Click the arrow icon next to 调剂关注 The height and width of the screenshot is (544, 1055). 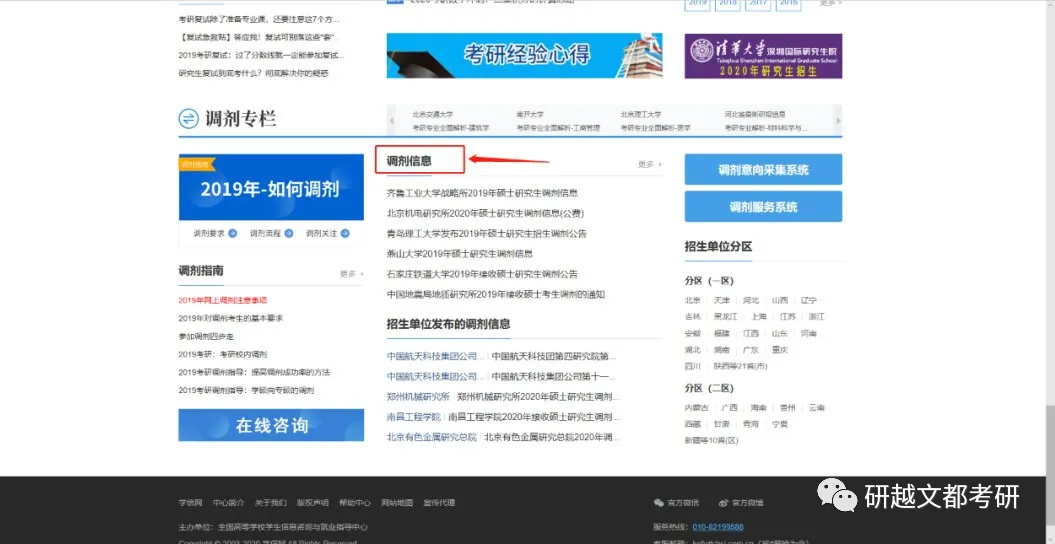pos(344,233)
